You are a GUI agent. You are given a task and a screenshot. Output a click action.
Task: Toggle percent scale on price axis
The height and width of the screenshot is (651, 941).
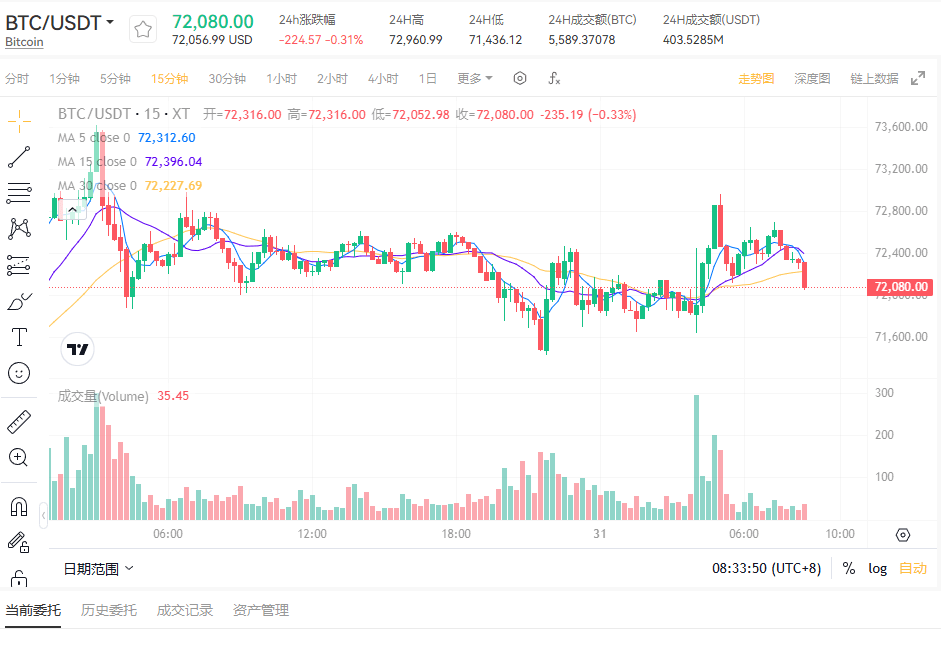(849, 568)
